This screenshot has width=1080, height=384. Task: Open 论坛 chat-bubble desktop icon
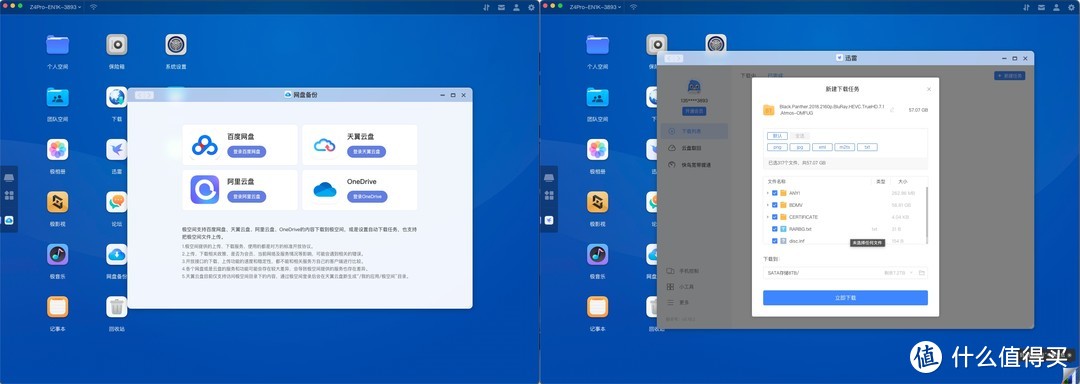tap(117, 202)
